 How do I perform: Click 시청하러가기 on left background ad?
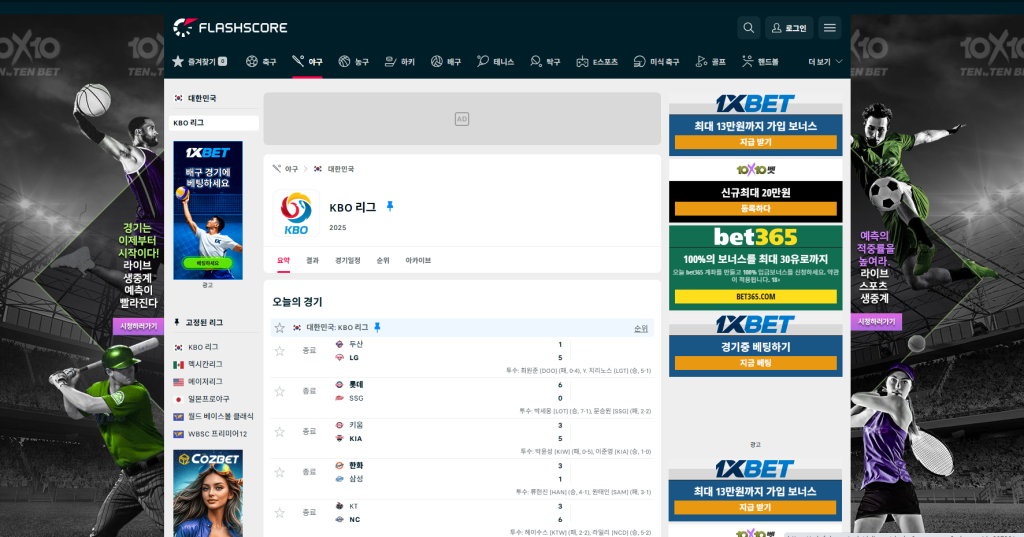[x=138, y=326]
